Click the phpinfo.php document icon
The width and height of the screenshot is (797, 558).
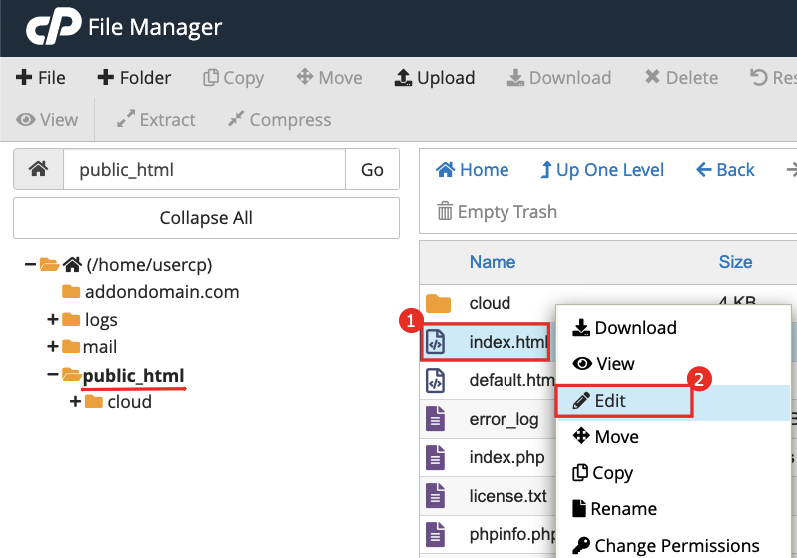435,535
